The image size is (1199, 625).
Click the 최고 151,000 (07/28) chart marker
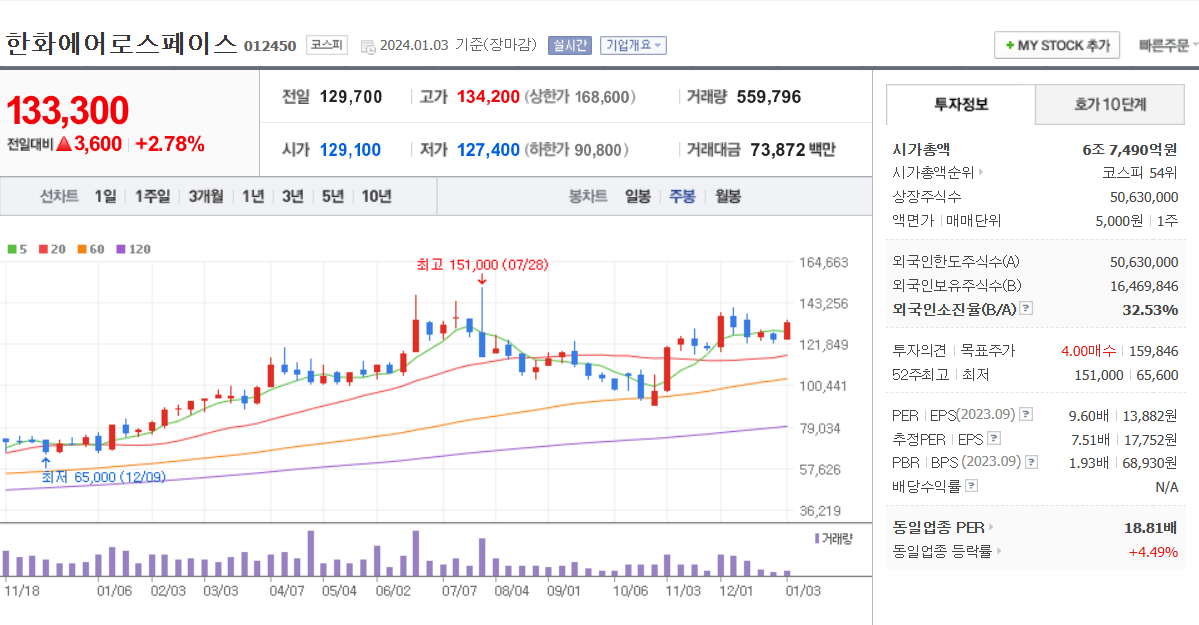click(482, 265)
